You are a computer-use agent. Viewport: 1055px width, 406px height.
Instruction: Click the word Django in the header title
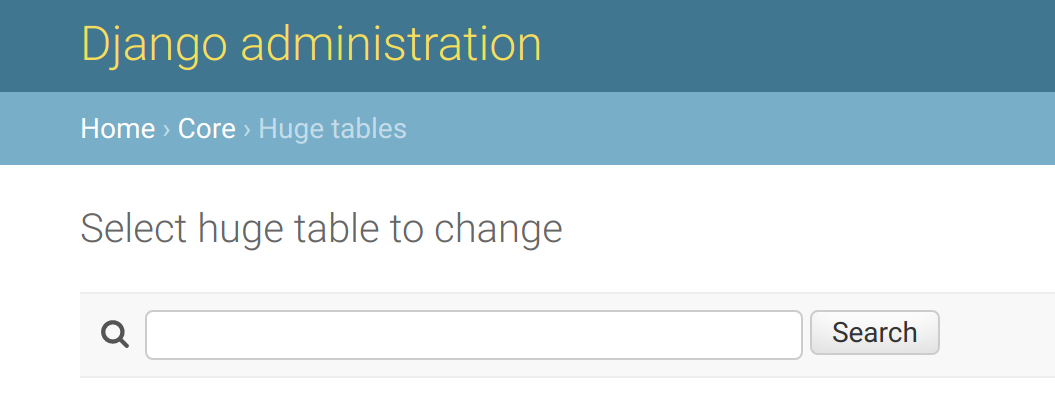(x=154, y=45)
